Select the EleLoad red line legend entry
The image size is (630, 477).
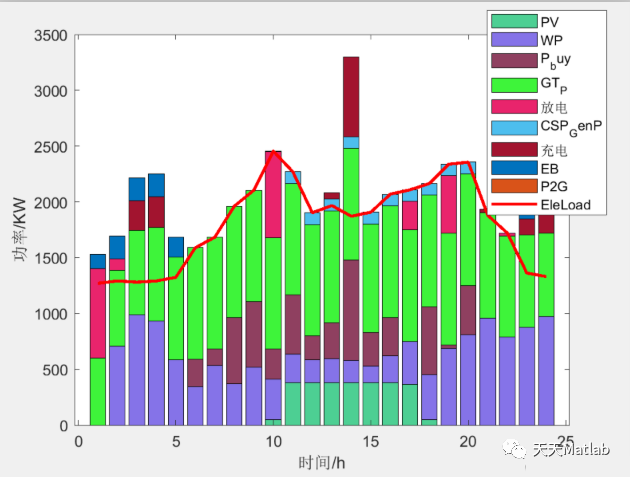click(x=514, y=204)
